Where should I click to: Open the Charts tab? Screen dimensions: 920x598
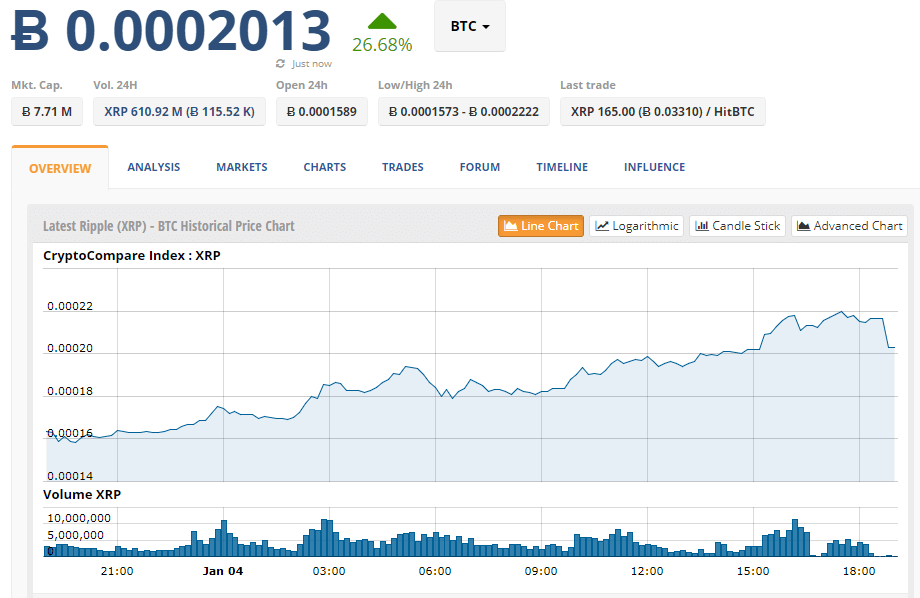pyautogui.click(x=324, y=167)
